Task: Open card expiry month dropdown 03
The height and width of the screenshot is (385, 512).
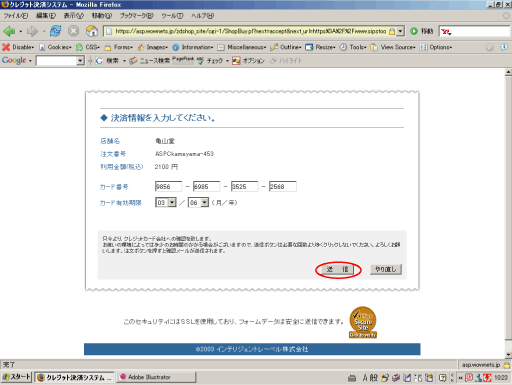Action: point(166,202)
